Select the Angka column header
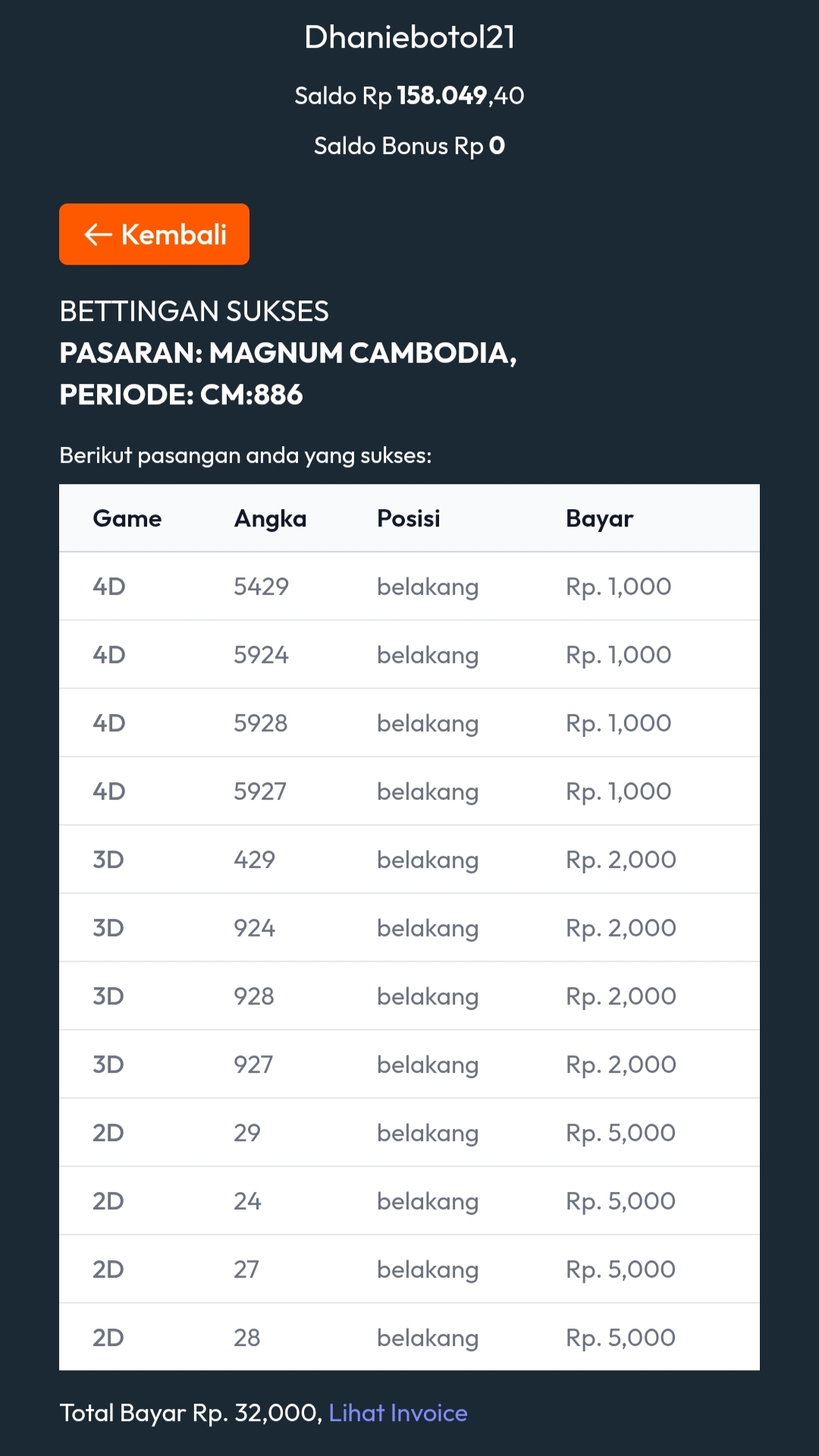Screen dimensions: 819x1456 click(270, 518)
